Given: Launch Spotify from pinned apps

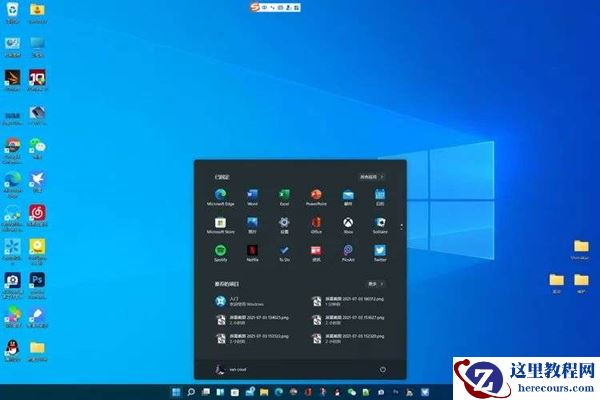Looking at the screenshot, I should [220, 253].
